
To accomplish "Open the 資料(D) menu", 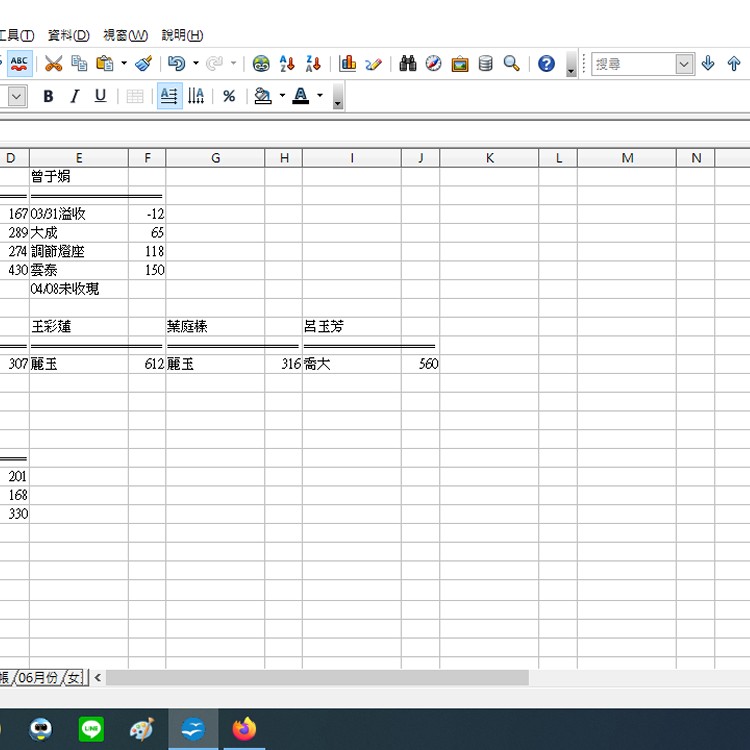I will click(x=68, y=35).
